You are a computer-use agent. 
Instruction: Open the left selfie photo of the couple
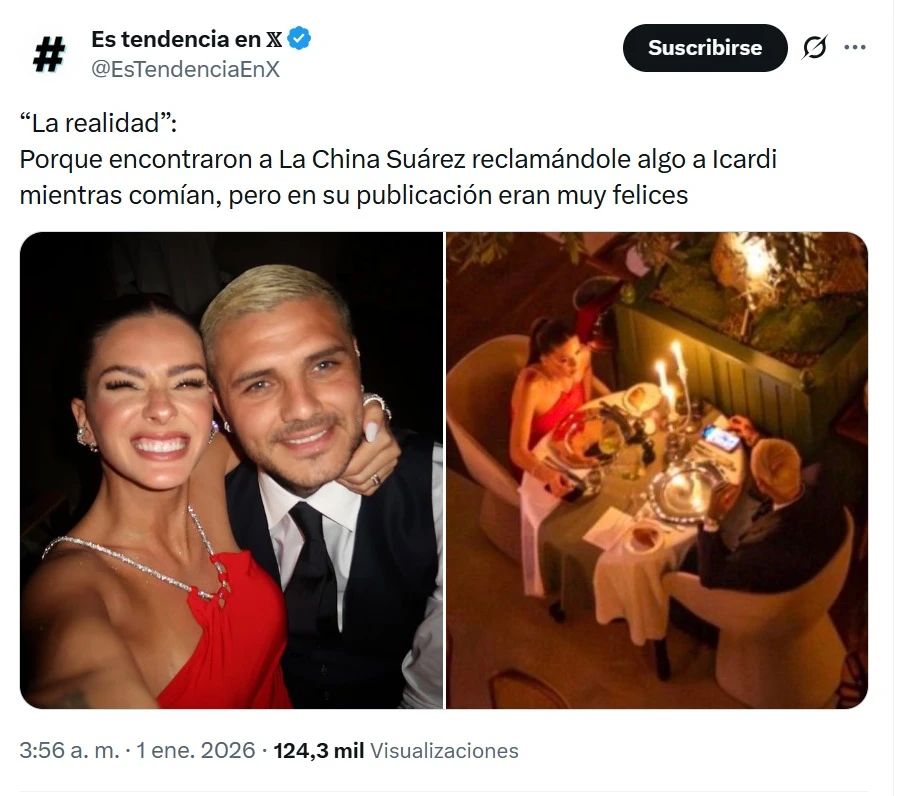point(231,470)
